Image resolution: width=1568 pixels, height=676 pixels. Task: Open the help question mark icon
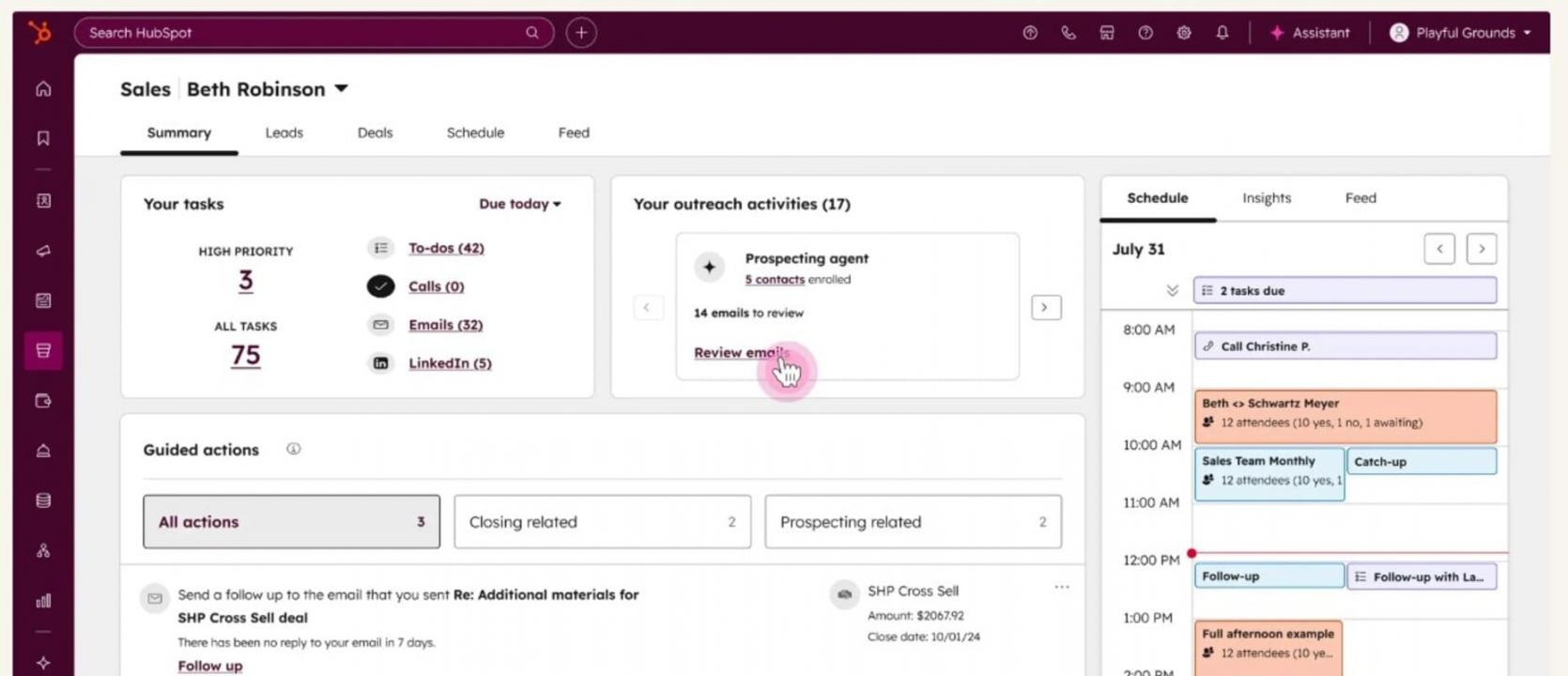click(1145, 33)
